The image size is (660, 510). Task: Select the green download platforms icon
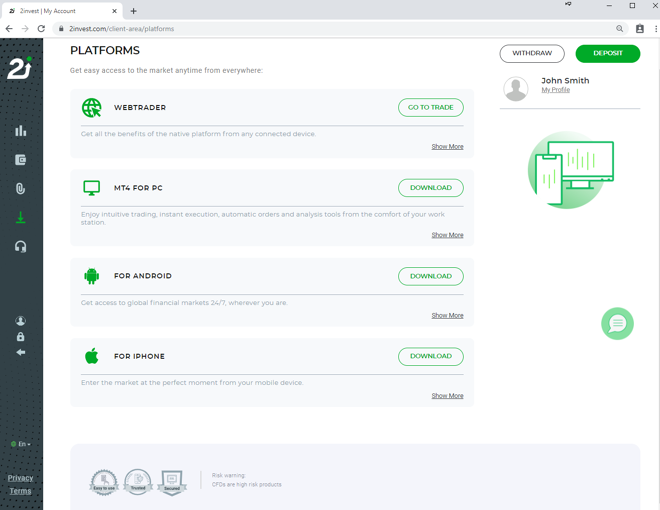point(21,218)
